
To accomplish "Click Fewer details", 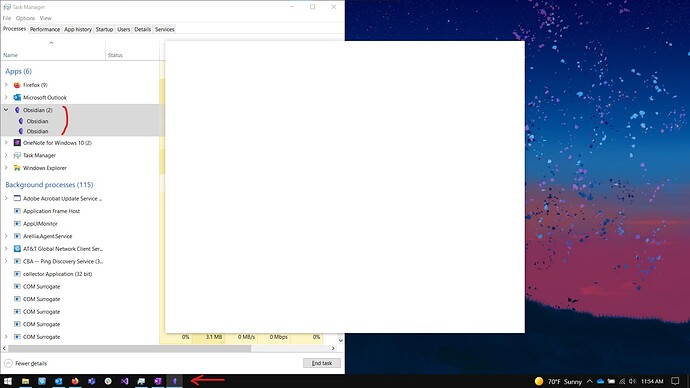I will pyautogui.click(x=26, y=363).
